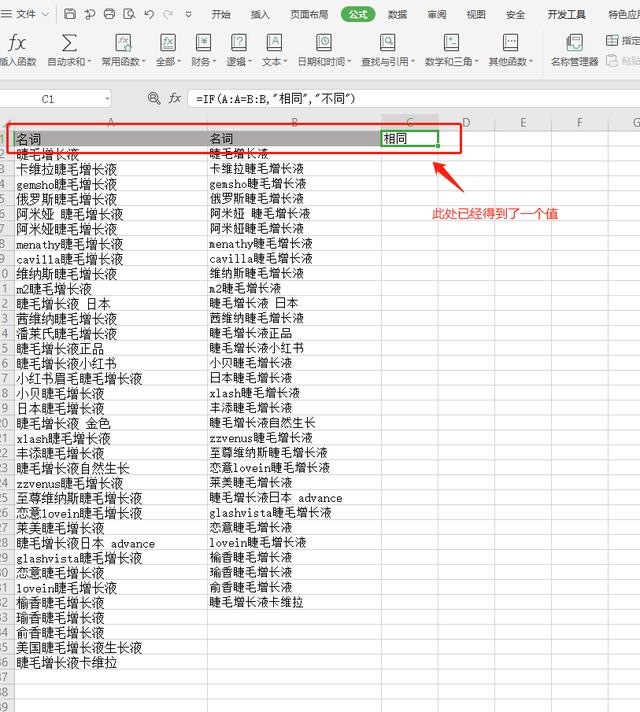The width and height of the screenshot is (640, 712).
Task: Click the AutoSum (自动求和) sigma icon
Action: (69, 43)
